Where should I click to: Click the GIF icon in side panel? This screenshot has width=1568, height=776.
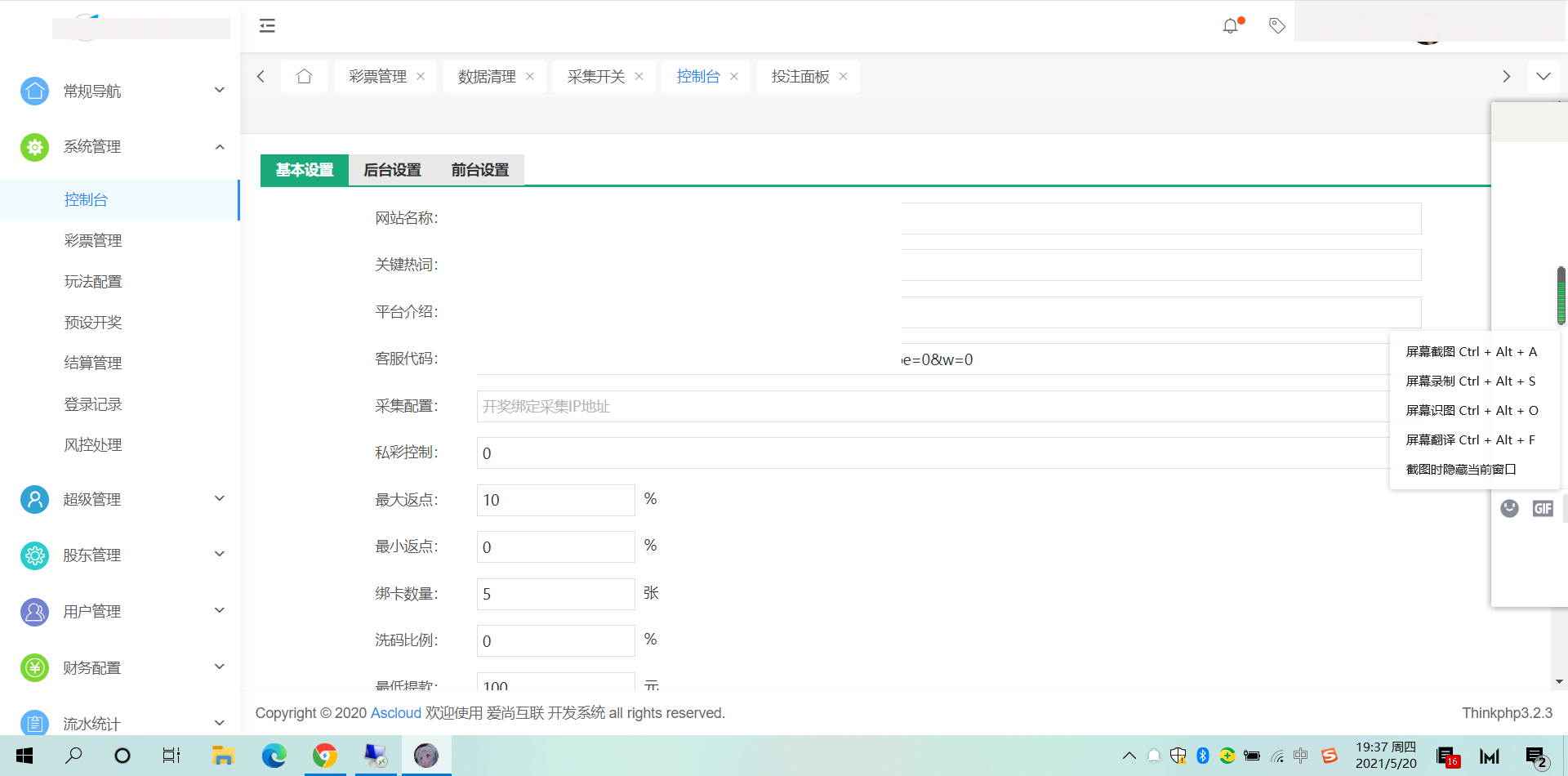tap(1542, 509)
